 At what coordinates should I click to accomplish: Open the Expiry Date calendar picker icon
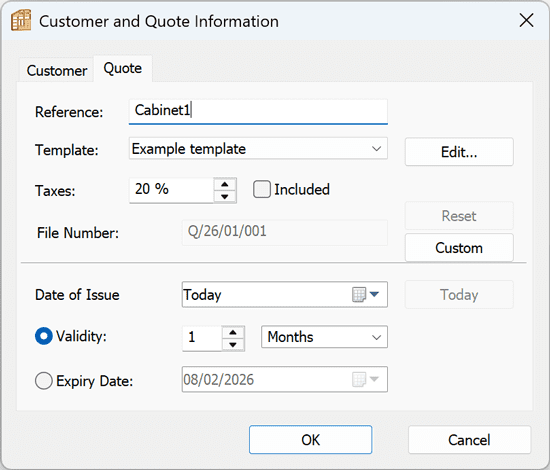tap(365, 379)
